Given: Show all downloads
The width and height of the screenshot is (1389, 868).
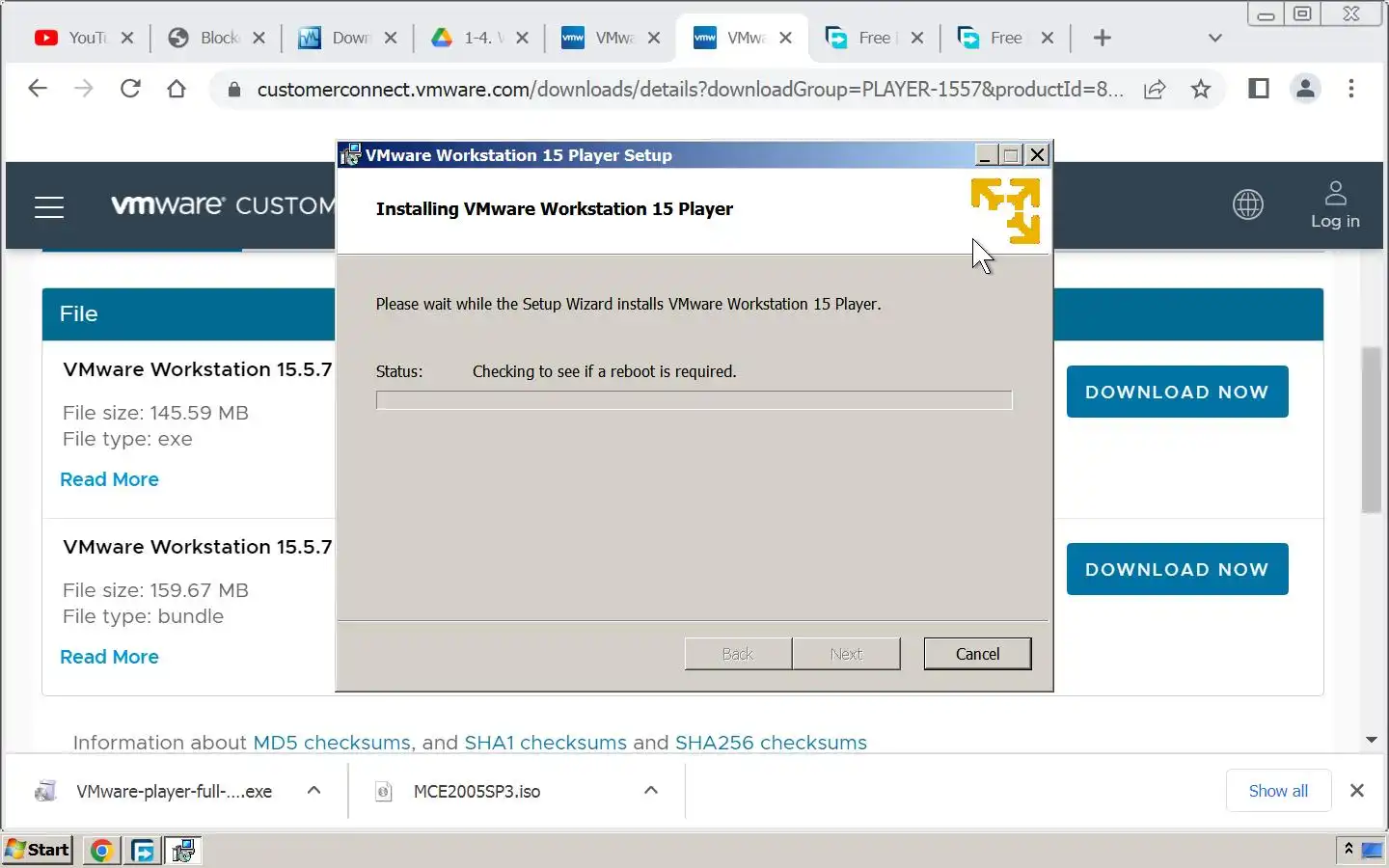Looking at the screenshot, I should pyautogui.click(x=1278, y=791).
